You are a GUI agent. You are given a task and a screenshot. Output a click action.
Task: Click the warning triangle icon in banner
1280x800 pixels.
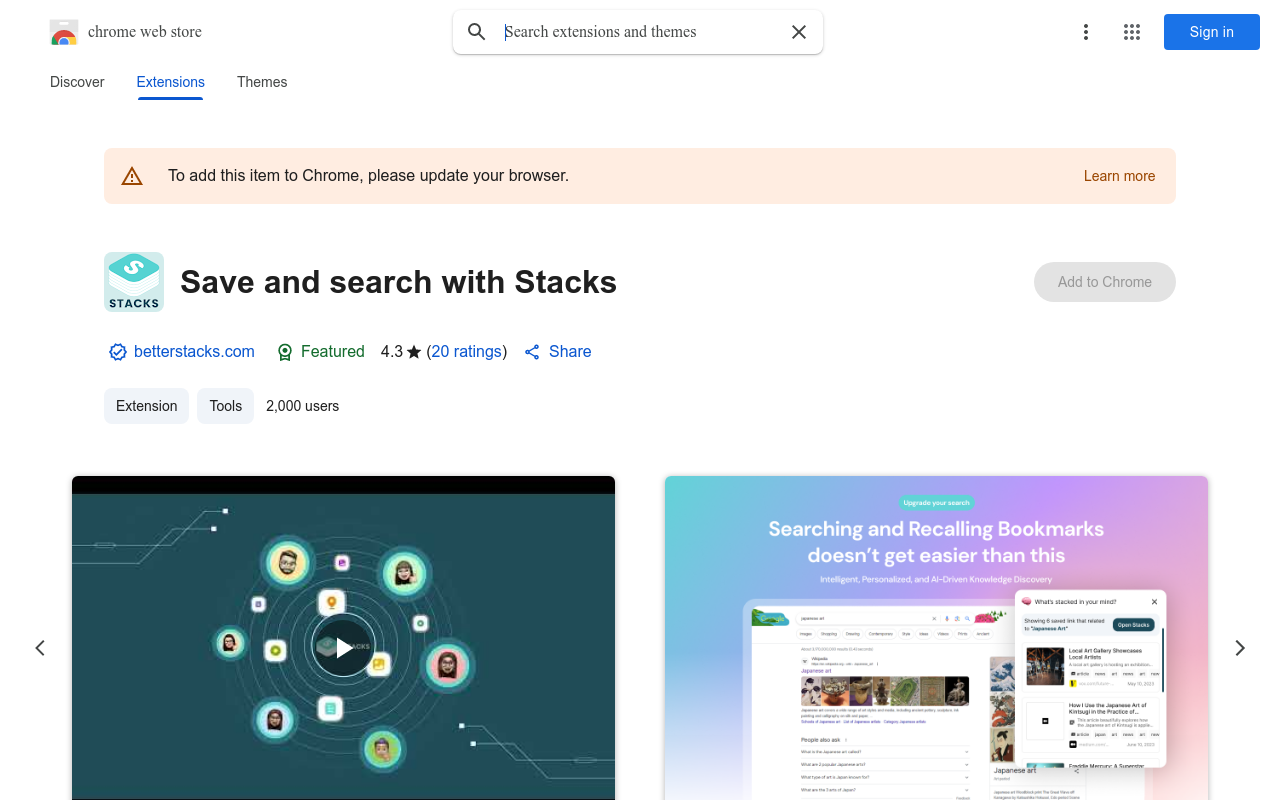132,176
